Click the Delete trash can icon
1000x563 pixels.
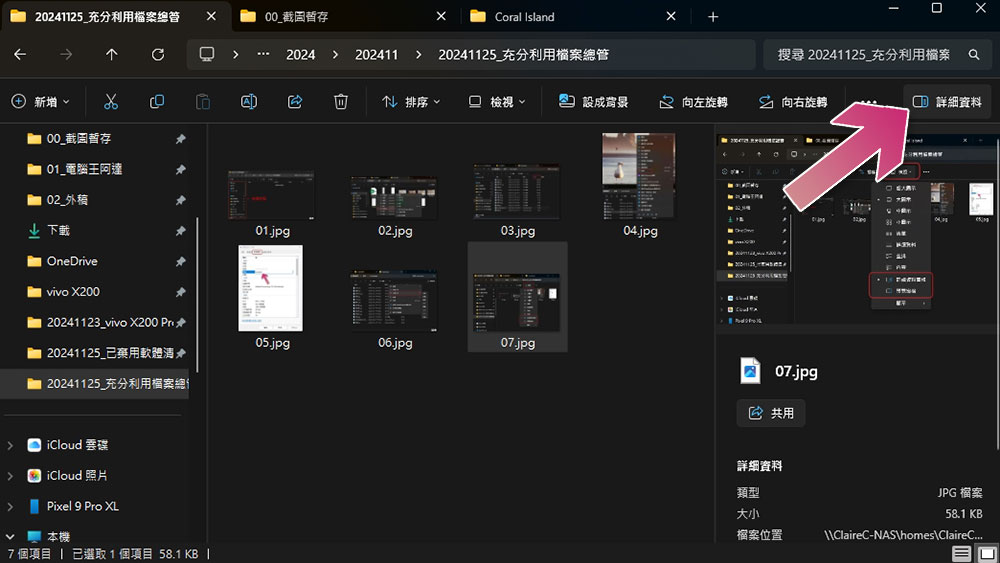[x=341, y=101]
